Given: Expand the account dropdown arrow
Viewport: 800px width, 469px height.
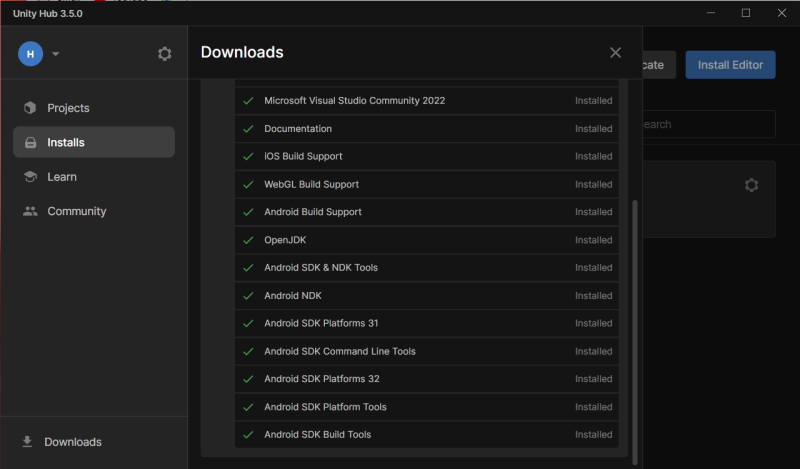Looking at the screenshot, I should (x=56, y=54).
